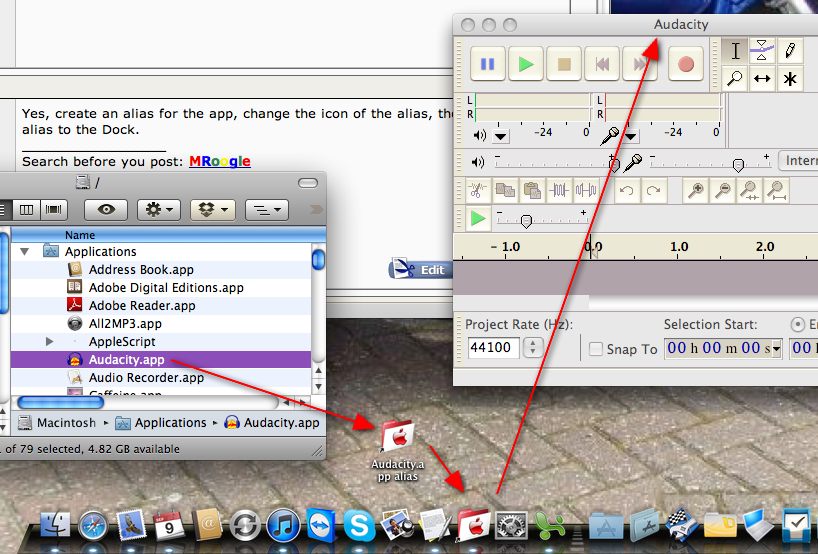This screenshot has width=818, height=554.
Task: Click the Project Rate 44100 field
Action: coord(494,347)
